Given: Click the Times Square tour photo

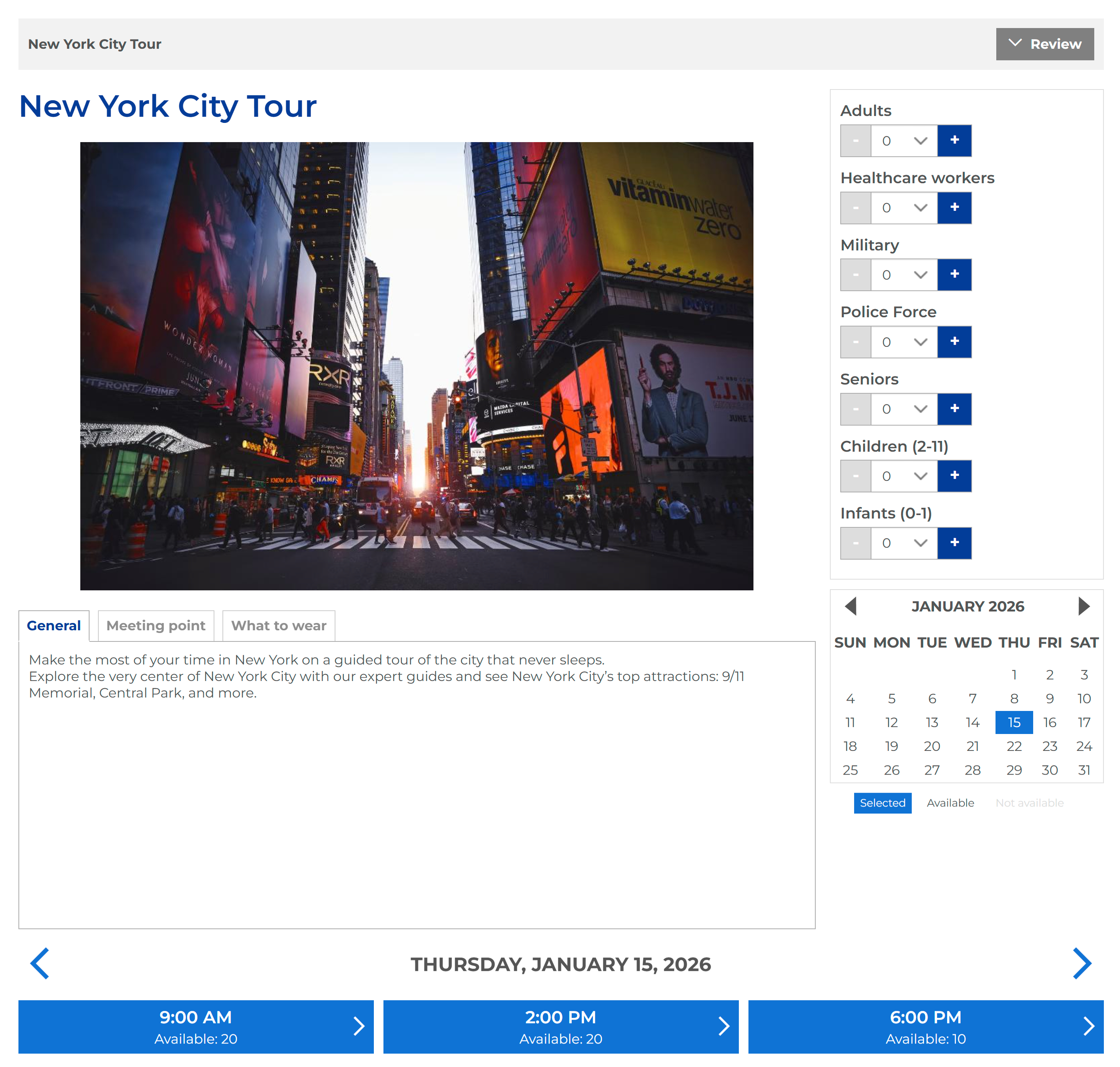Looking at the screenshot, I should (x=416, y=366).
